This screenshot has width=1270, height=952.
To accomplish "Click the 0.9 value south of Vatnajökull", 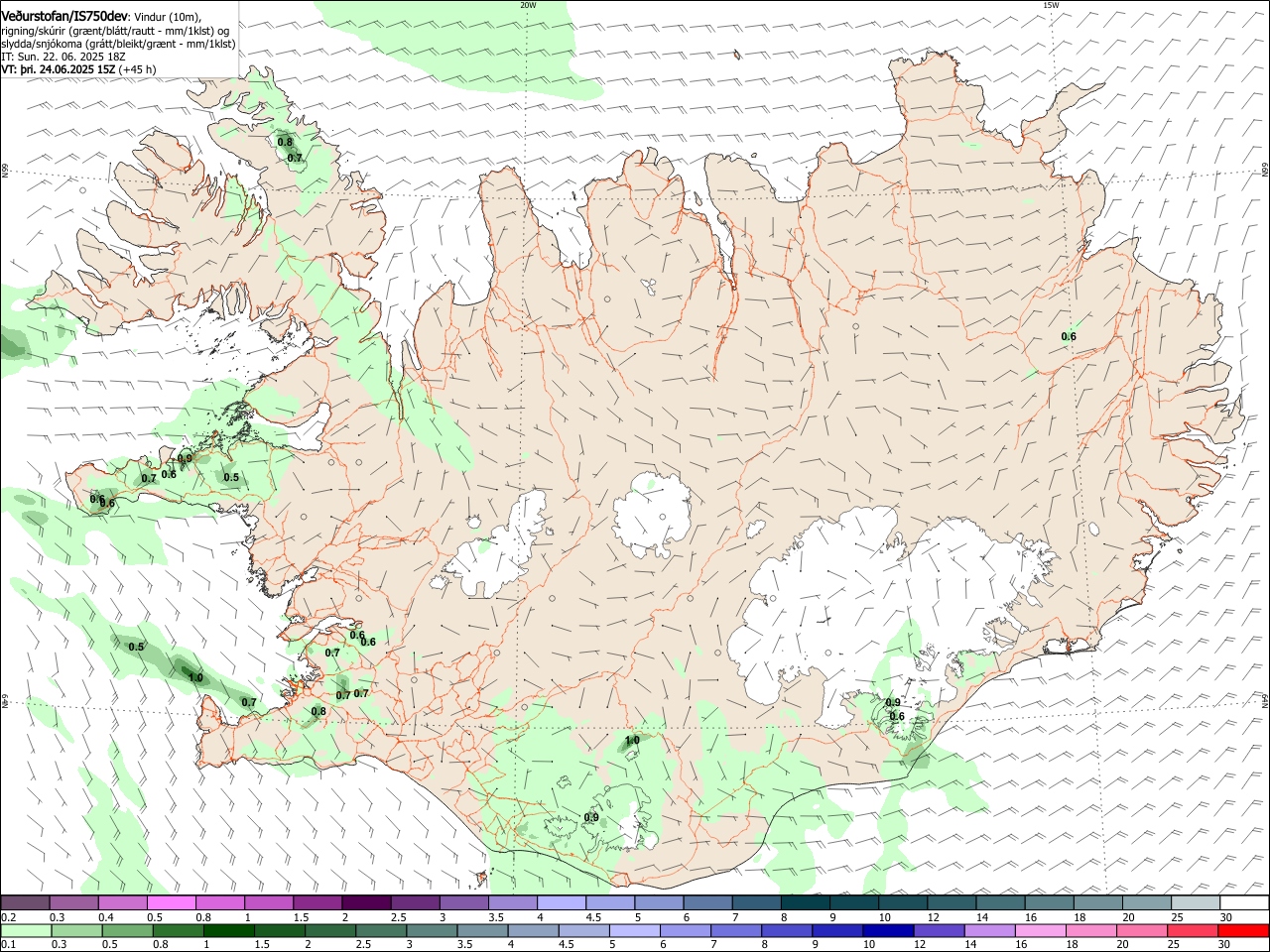I will click(x=893, y=703).
